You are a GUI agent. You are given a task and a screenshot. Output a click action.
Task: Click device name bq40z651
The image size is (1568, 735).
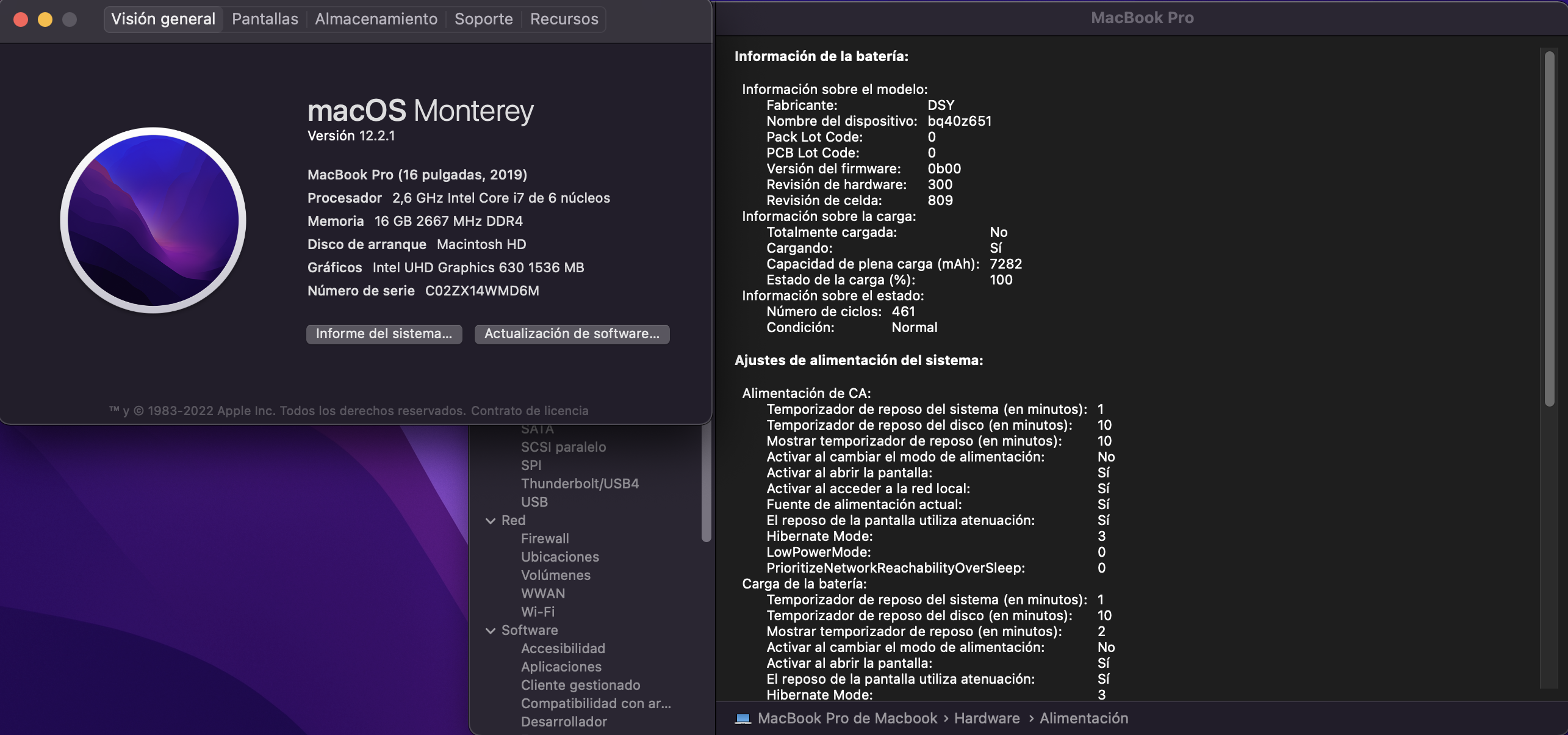[959, 121]
